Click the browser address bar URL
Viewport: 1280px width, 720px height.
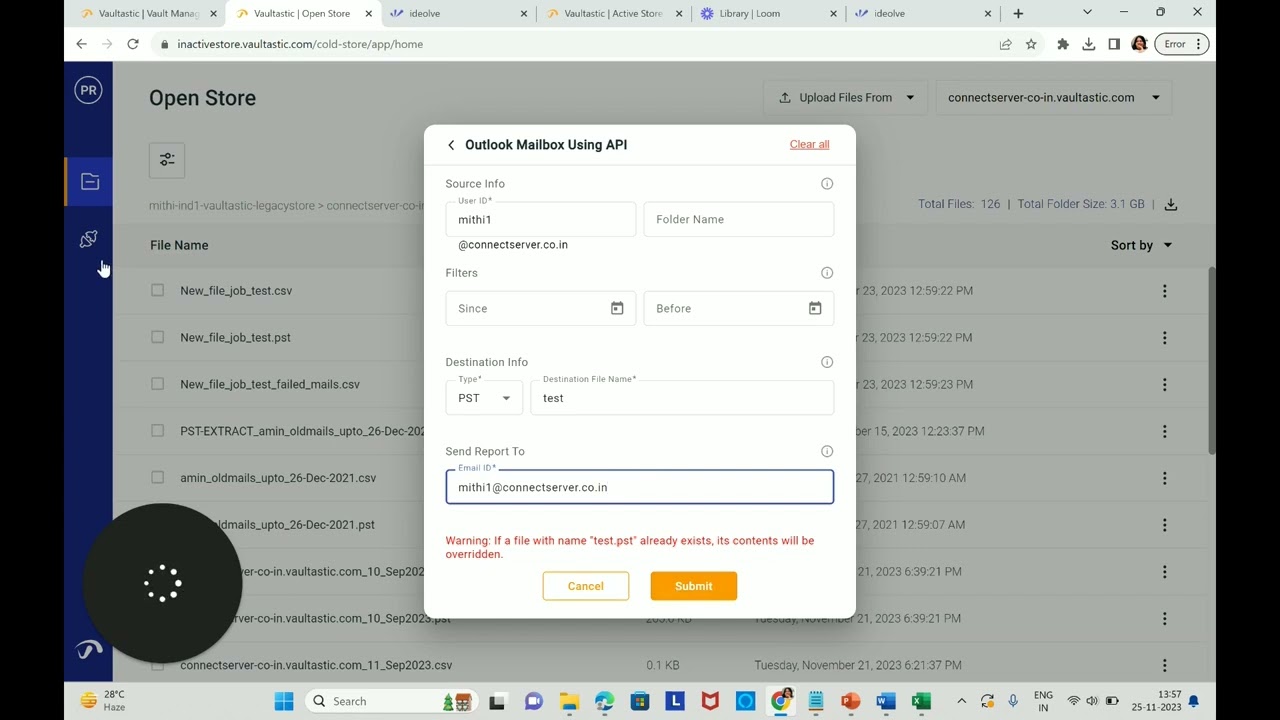pyautogui.click(x=300, y=44)
